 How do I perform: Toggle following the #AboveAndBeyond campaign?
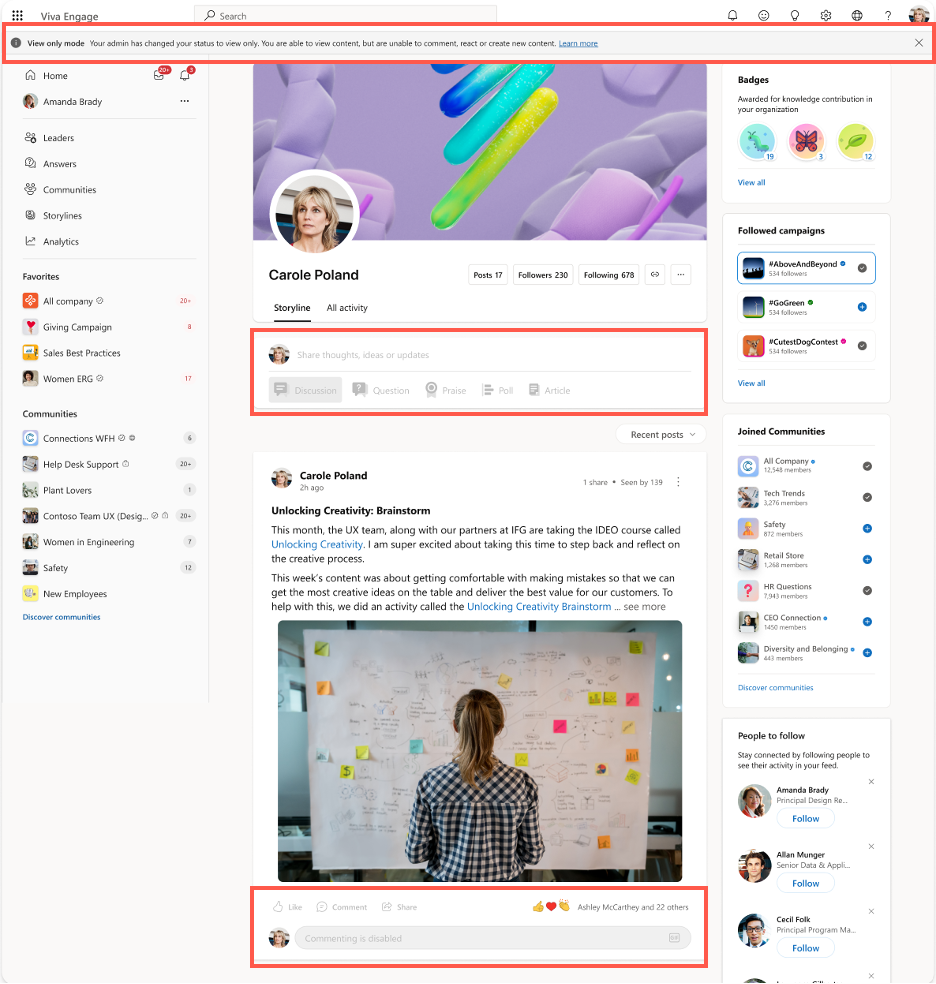[x=862, y=268]
